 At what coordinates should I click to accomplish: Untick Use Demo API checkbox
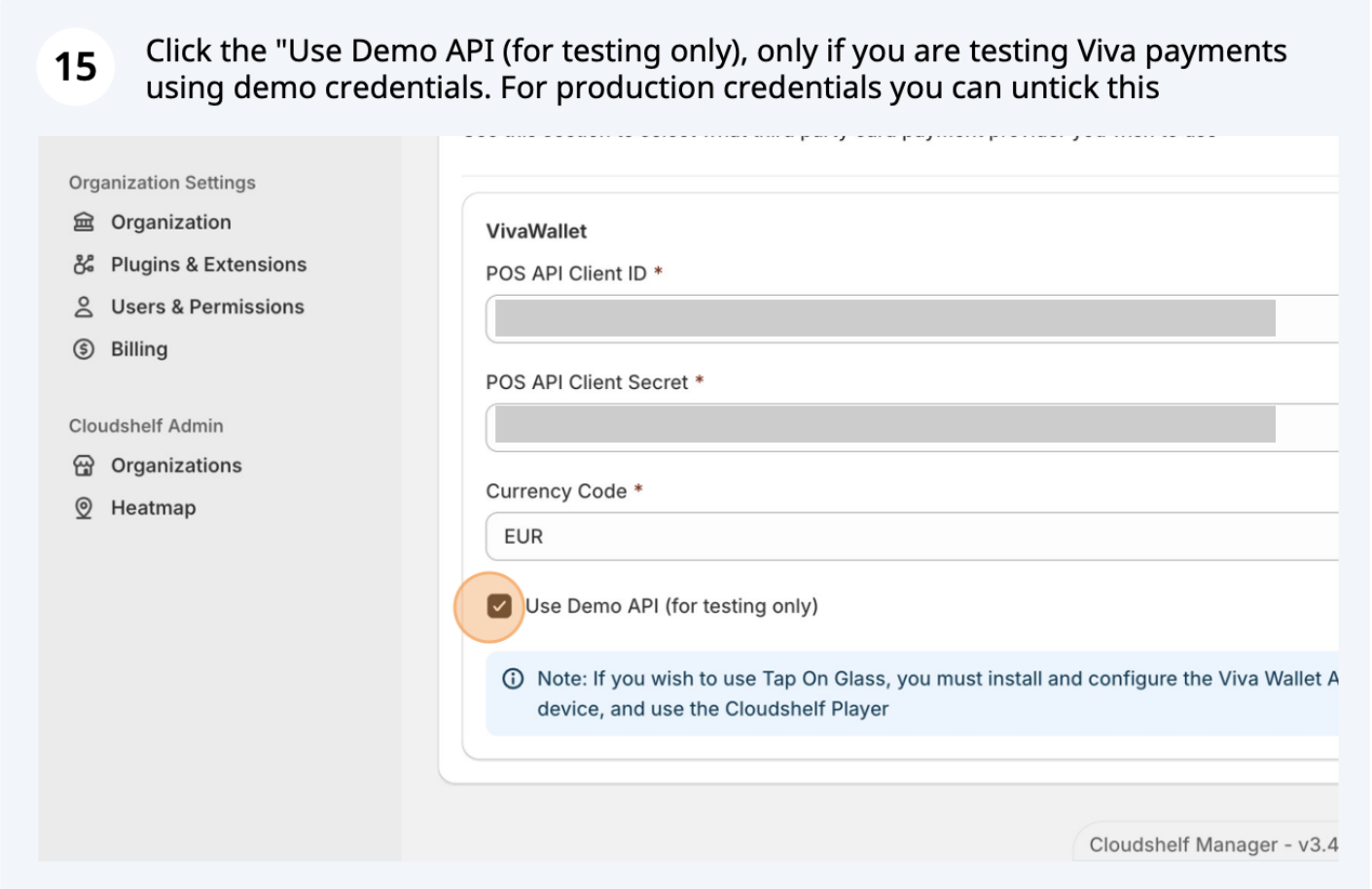[x=499, y=607]
